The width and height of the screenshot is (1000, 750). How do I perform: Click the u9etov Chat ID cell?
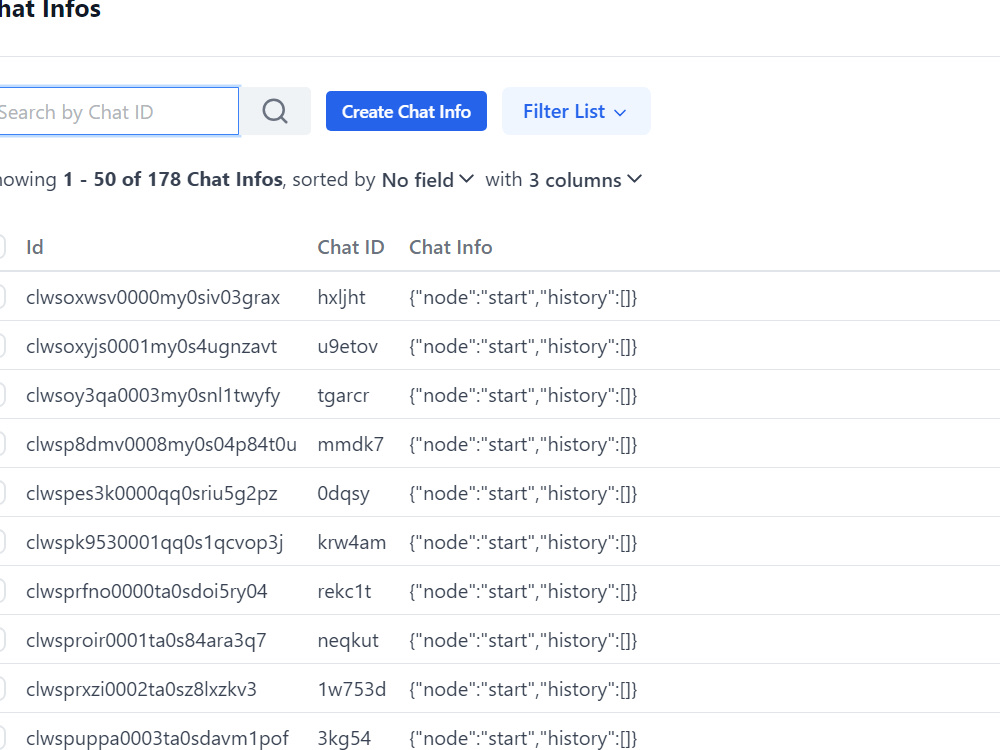pyautogui.click(x=348, y=346)
